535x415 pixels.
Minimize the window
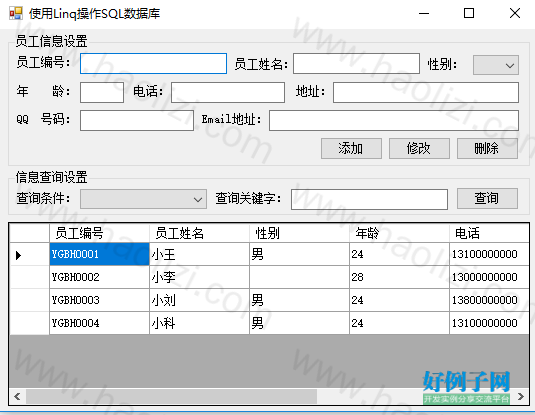tap(424, 13)
